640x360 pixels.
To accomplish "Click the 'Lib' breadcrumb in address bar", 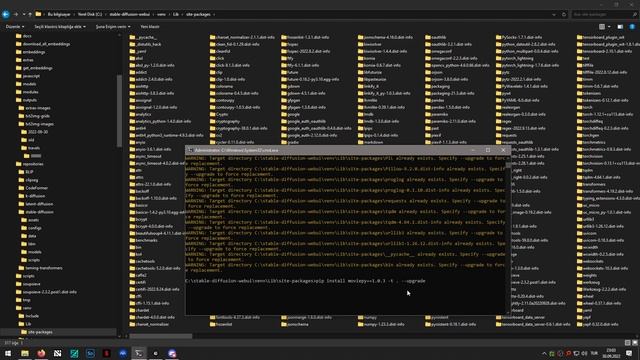I will [x=176, y=14].
